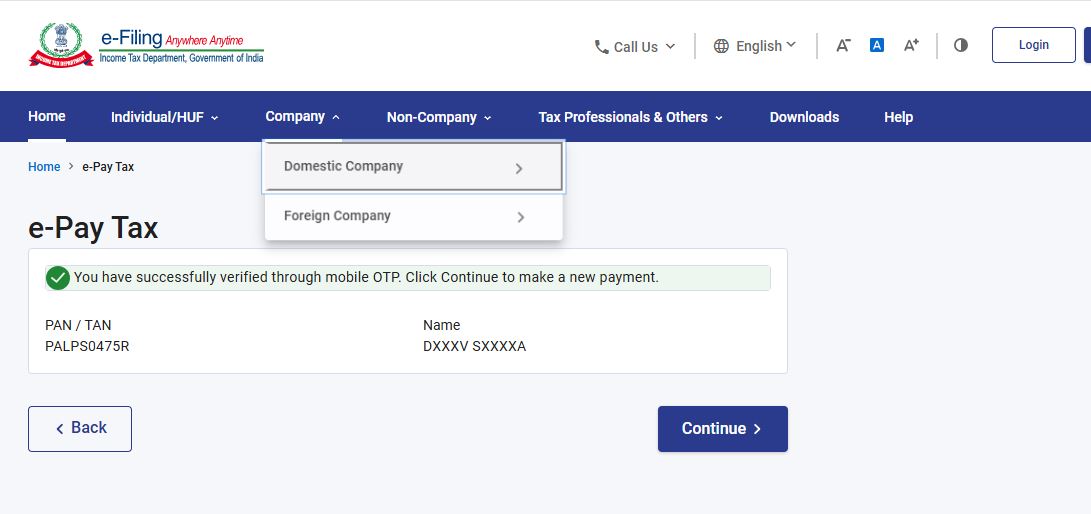Click the phone Call Us icon

[601, 47]
